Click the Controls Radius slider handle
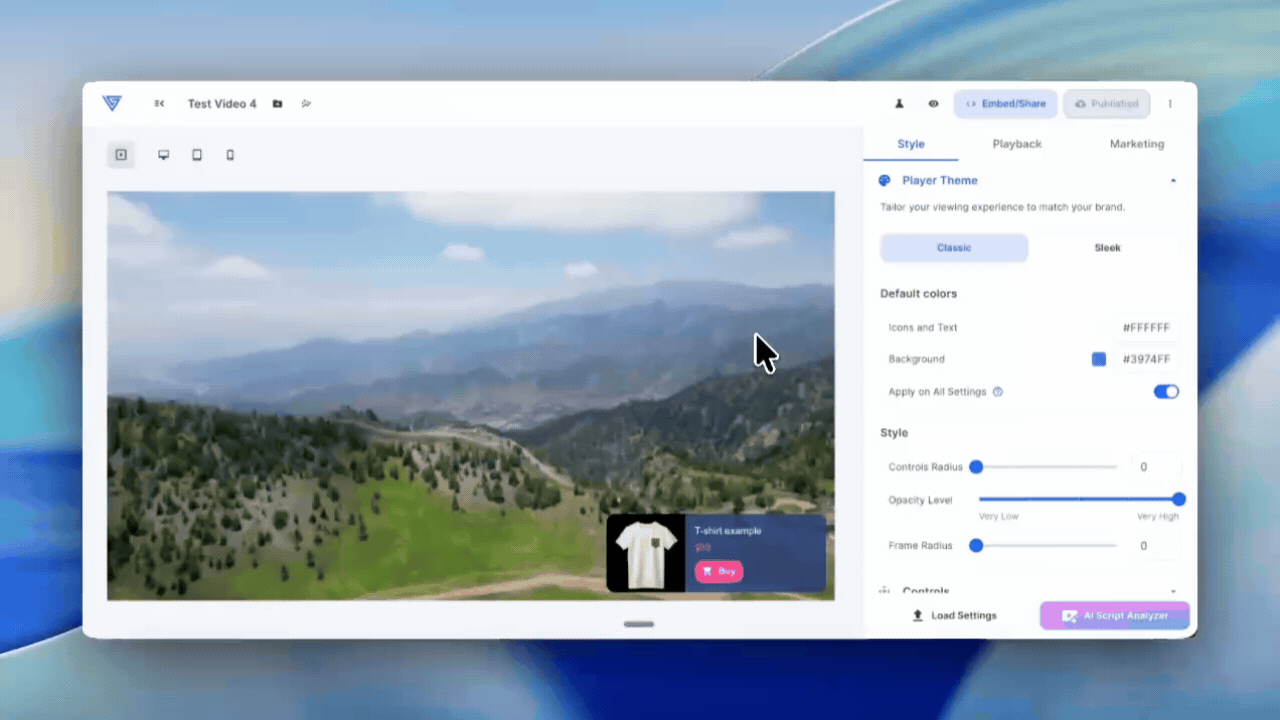 [x=976, y=467]
